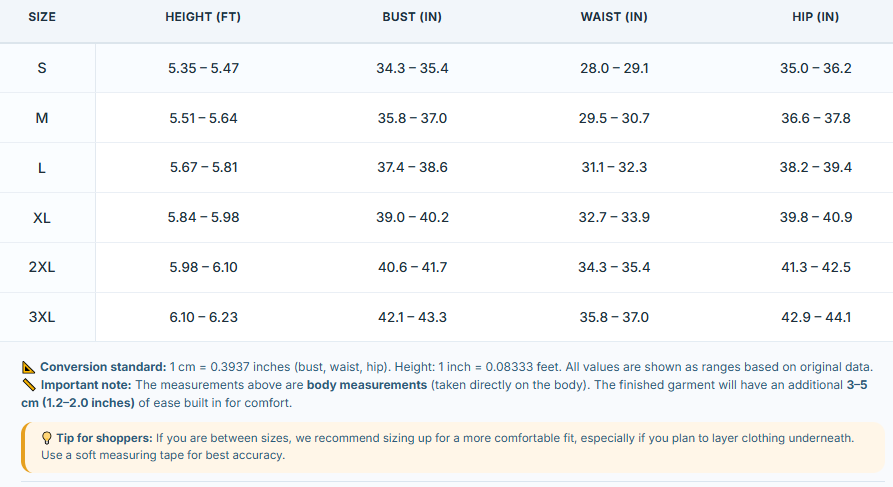This screenshot has height=487, width=893.
Task: Click the bold 'body measurements' text
Action: point(367,385)
